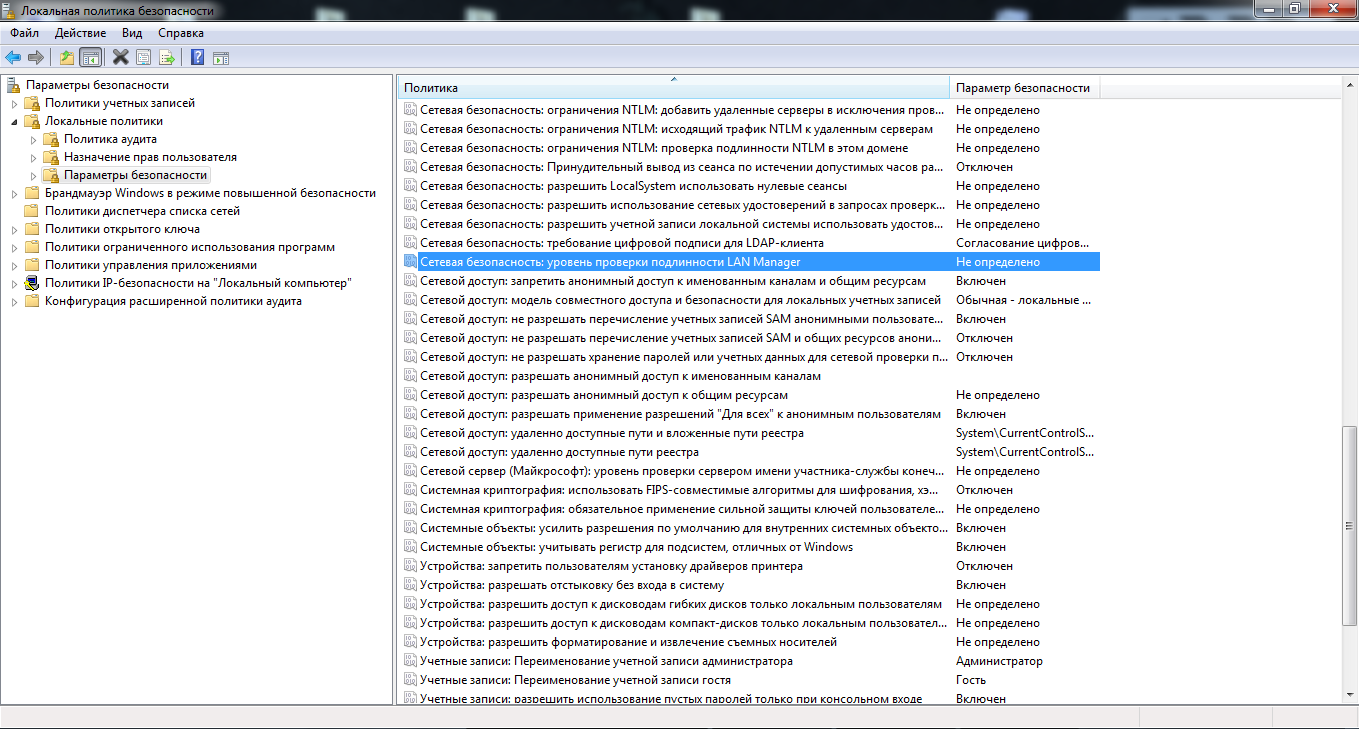Open the Вид menu
The image size is (1359, 729).
coord(132,33)
